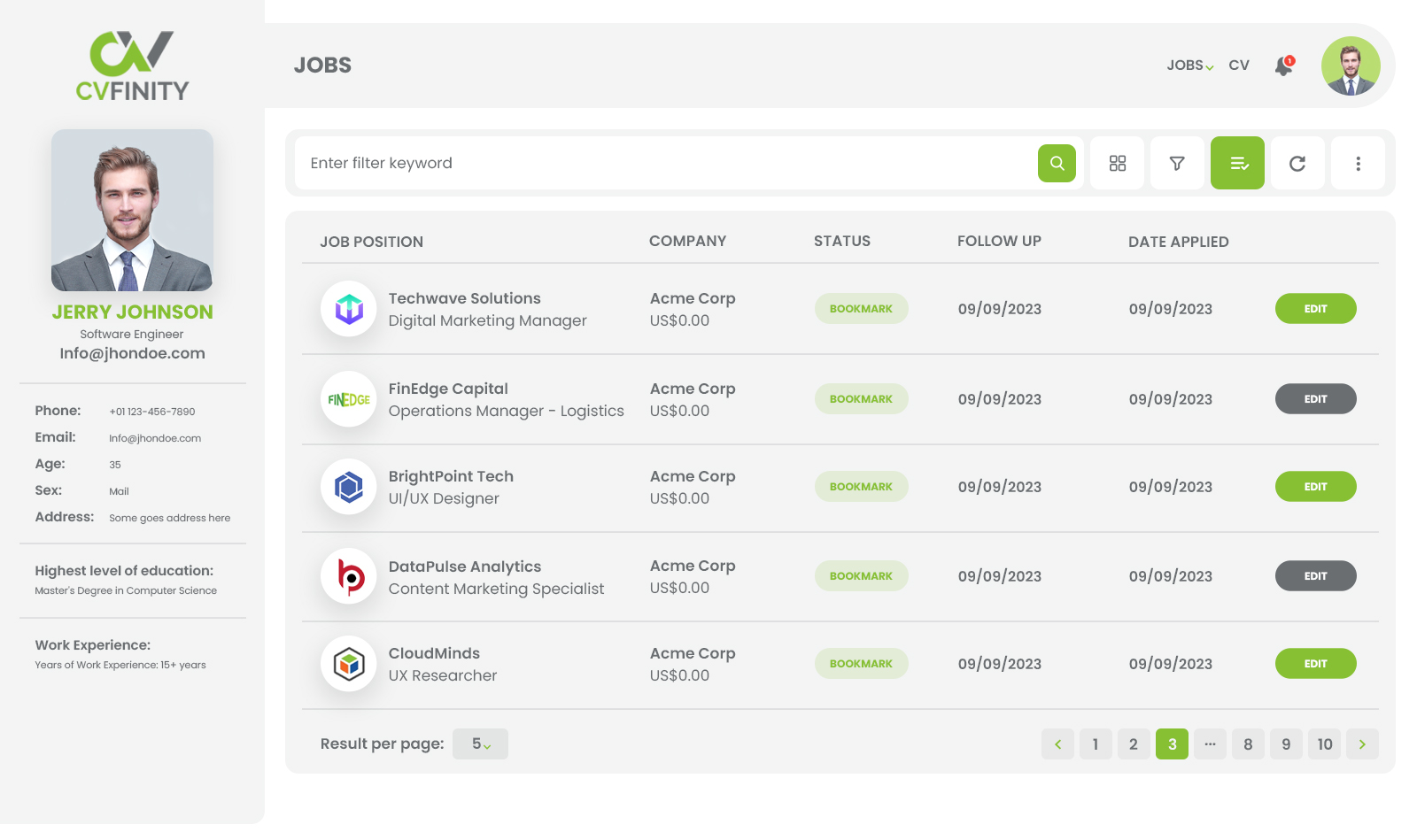The image size is (1417, 840).
Task: Switch to the CV section
Action: pos(1239,65)
